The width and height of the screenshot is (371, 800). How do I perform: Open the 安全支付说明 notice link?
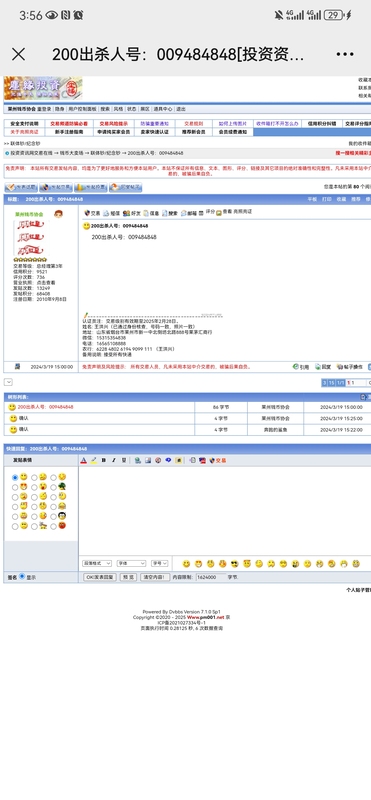[24, 124]
